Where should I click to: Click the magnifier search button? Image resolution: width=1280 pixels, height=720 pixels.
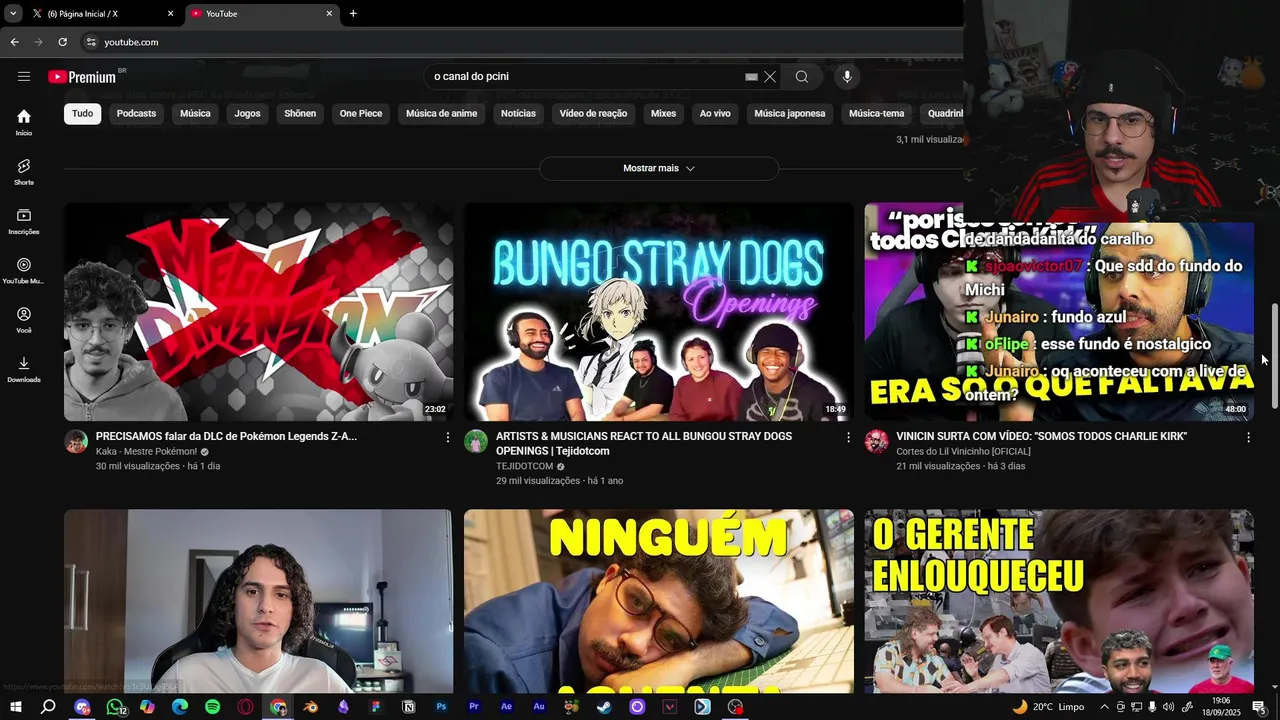pyautogui.click(x=802, y=76)
